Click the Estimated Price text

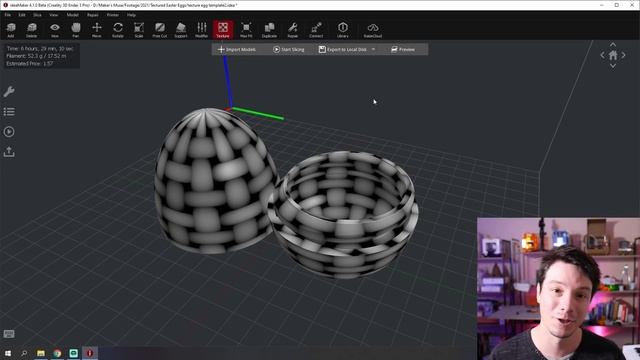(29, 64)
